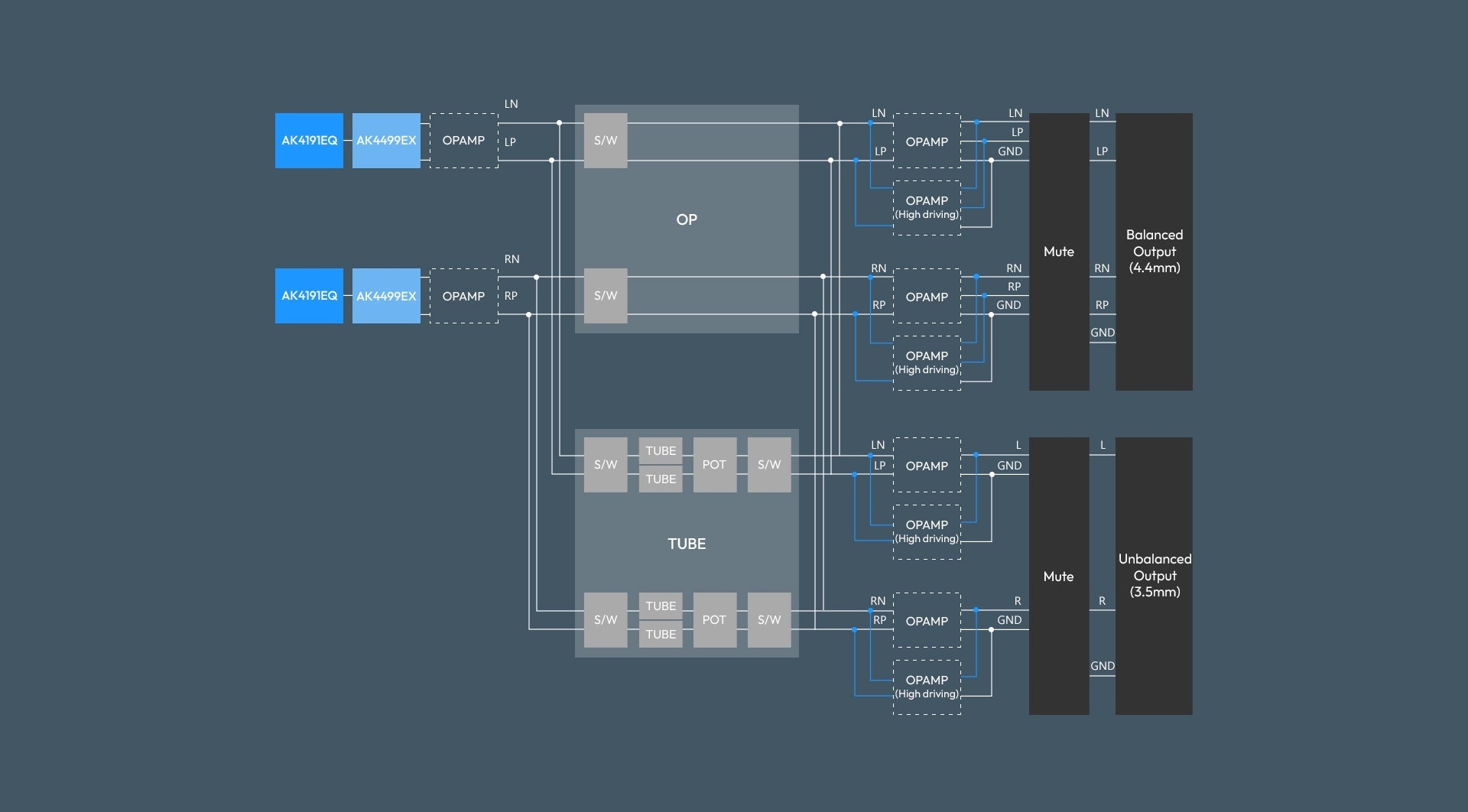Image resolution: width=1468 pixels, height=812 pixels.
Task: Click the bottom AK4191EQ block
Action: pos(309,296)
